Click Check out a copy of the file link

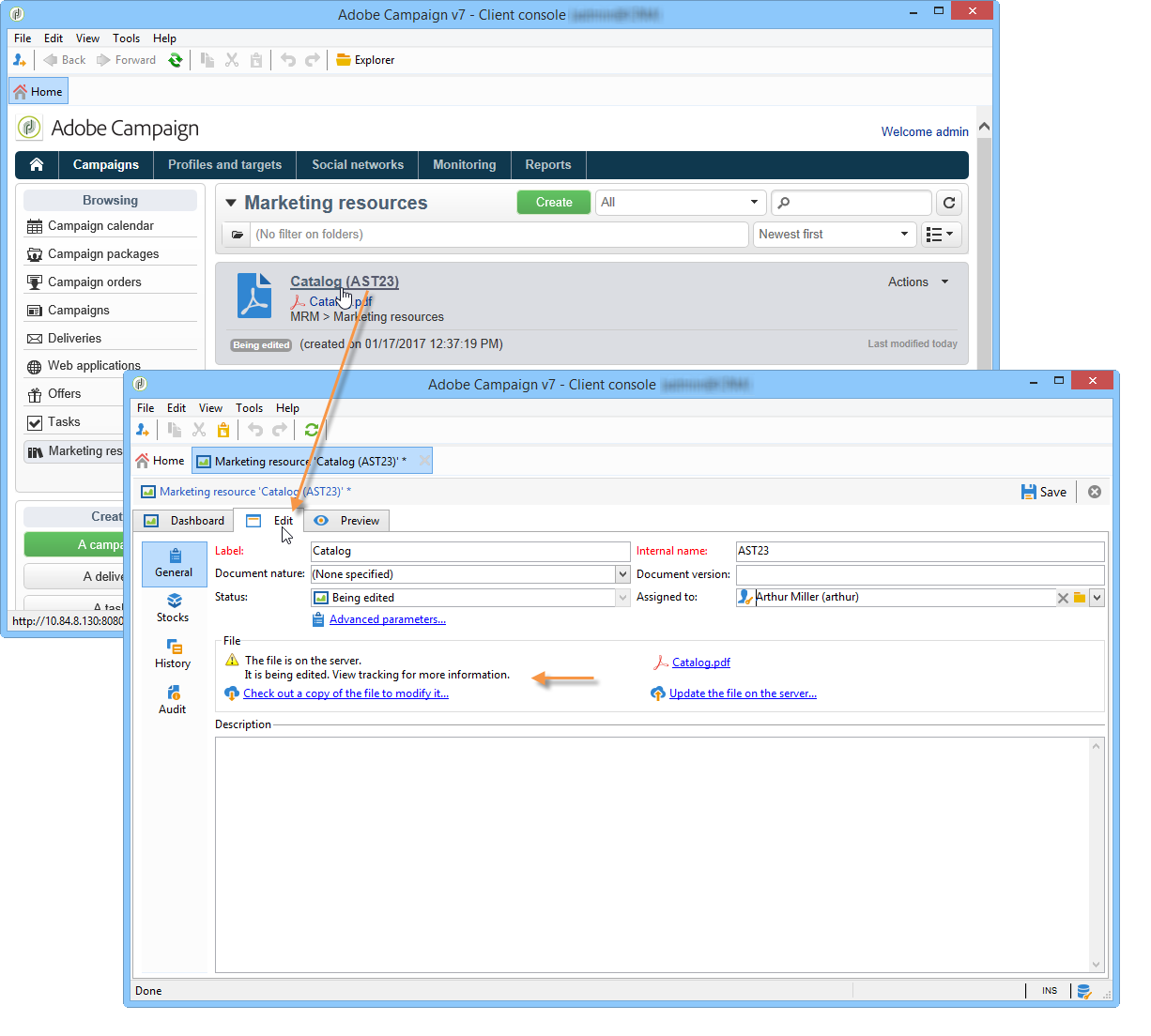point(345,693)
